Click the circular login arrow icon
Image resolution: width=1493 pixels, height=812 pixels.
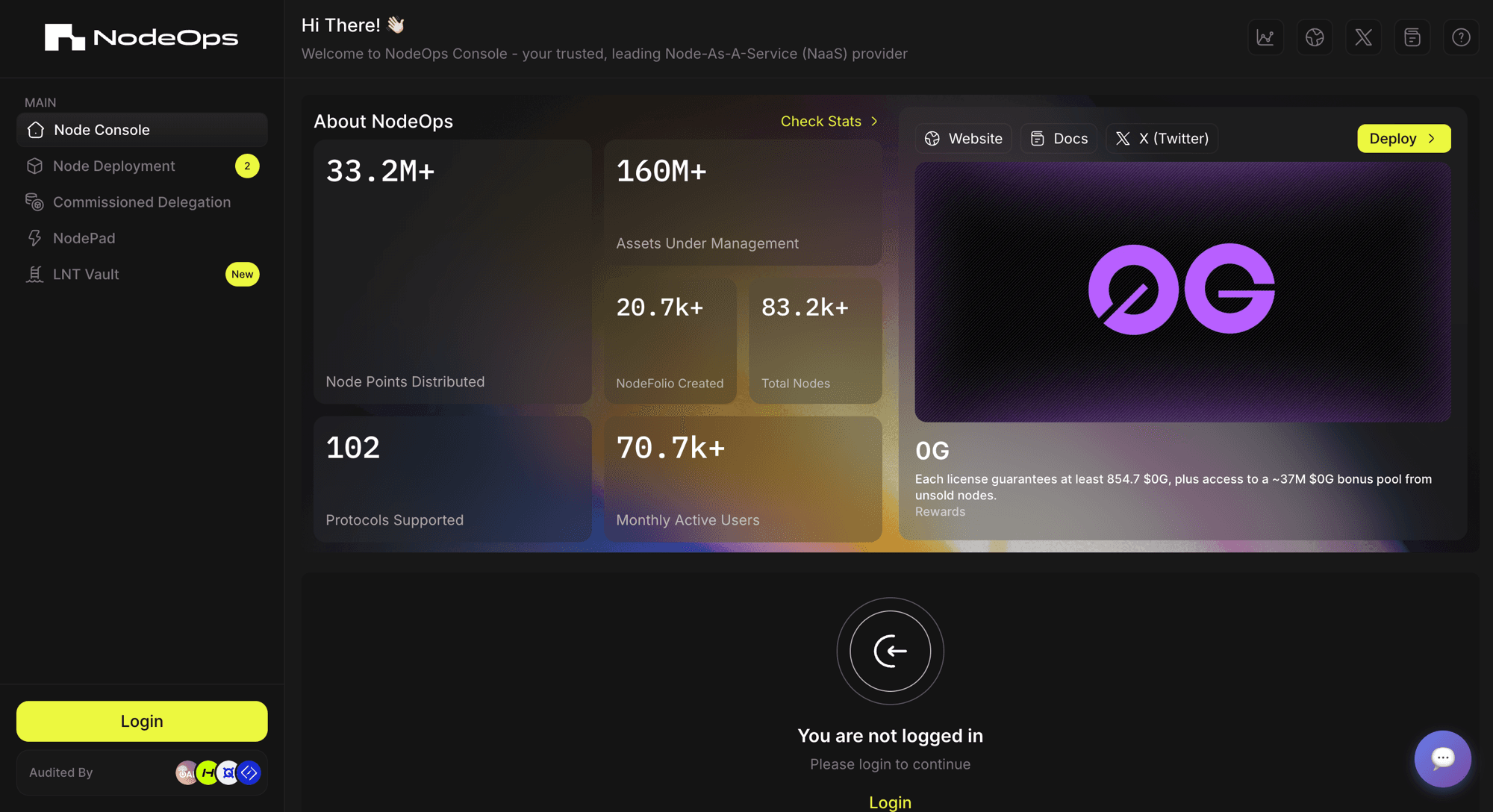890,651
